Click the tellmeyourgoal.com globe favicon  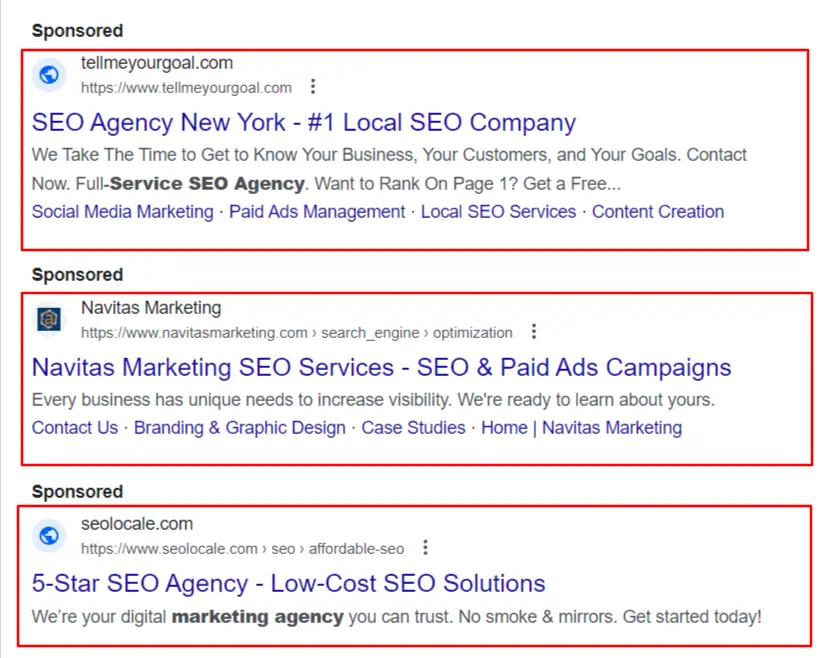click(49, 75)
